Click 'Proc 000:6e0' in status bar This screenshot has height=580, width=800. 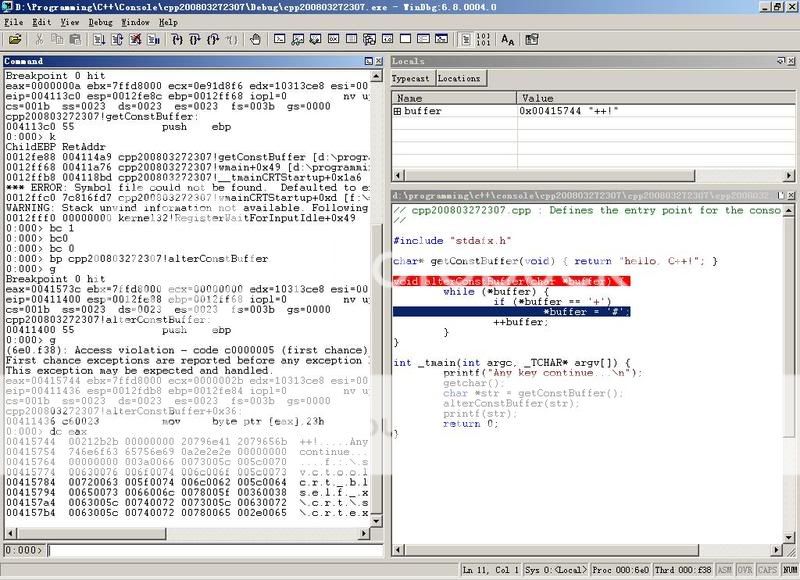(620, 570)
